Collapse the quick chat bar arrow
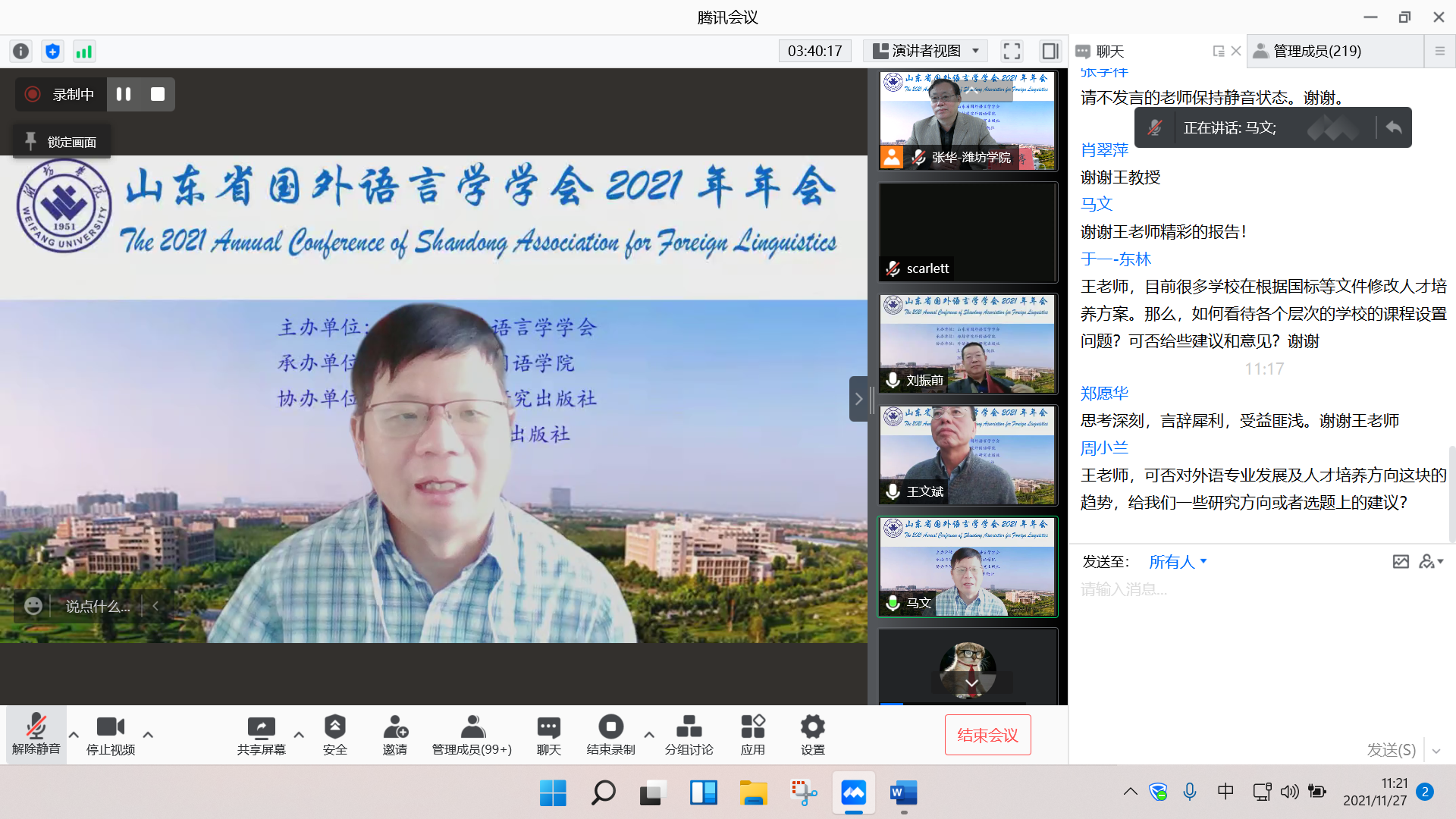The image size is (1456, 819). click(155, 606)
